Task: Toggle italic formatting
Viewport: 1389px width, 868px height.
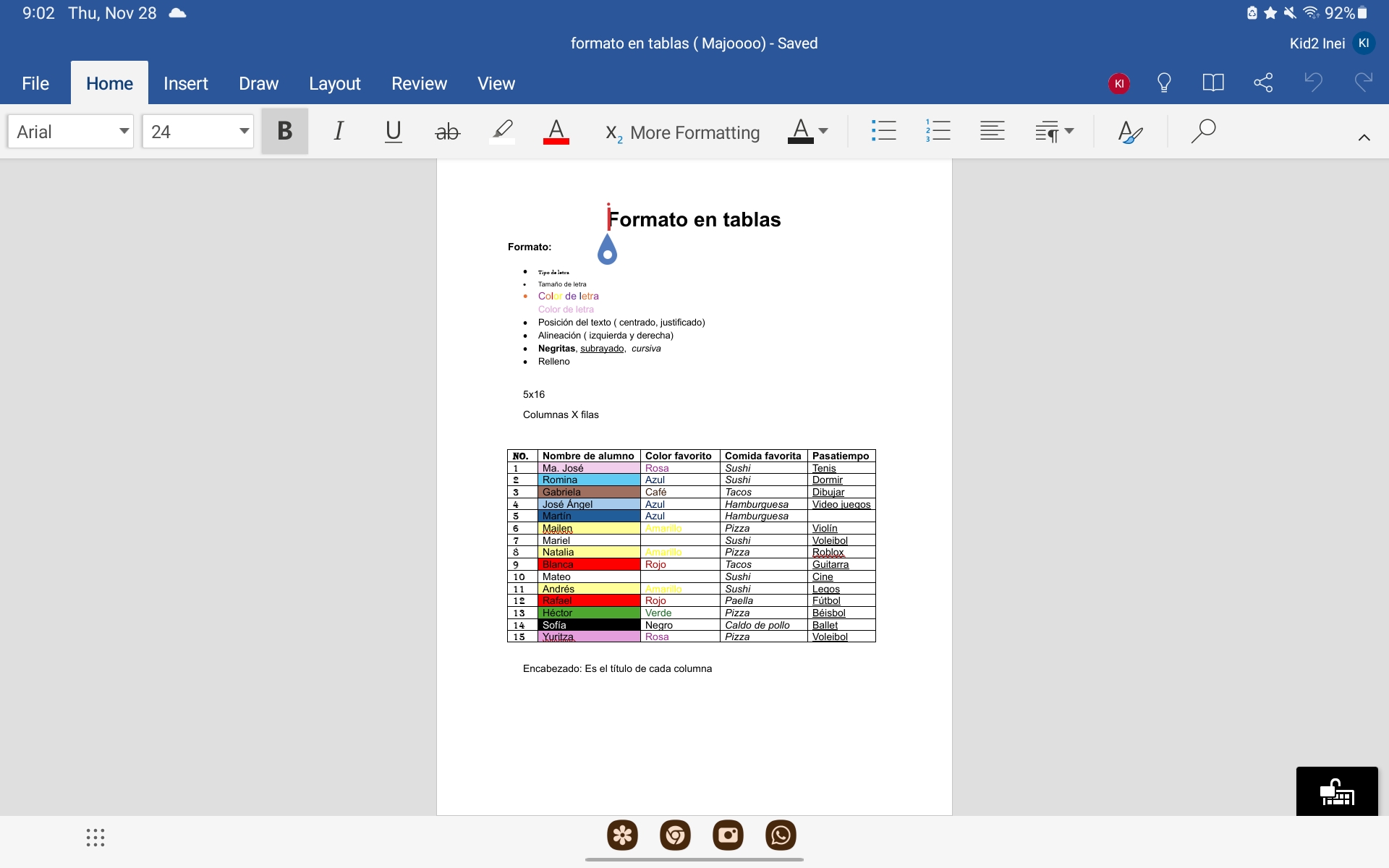Action: point(339,131)
